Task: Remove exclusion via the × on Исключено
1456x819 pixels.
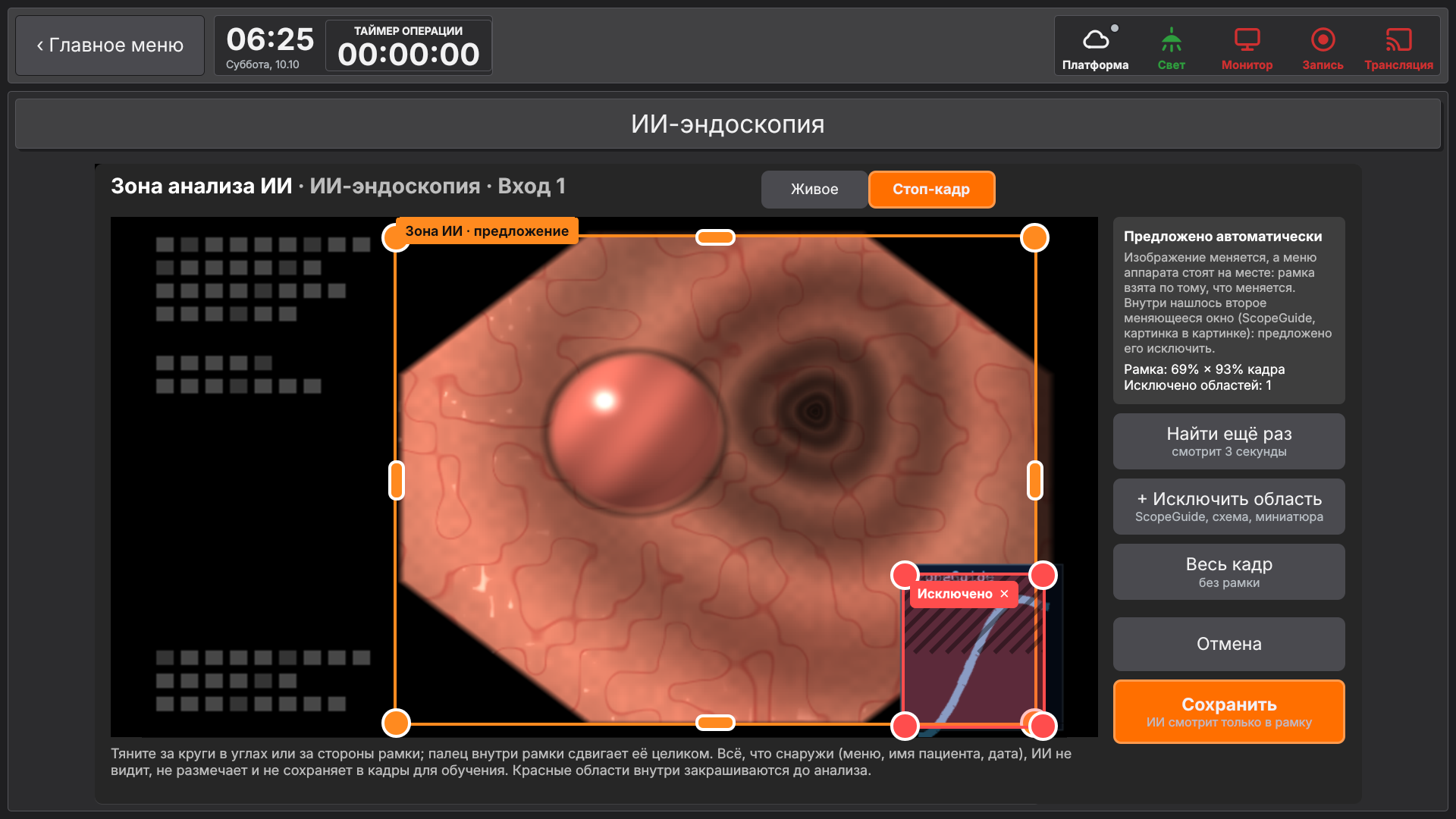Action: click(x=1004, y=594)
